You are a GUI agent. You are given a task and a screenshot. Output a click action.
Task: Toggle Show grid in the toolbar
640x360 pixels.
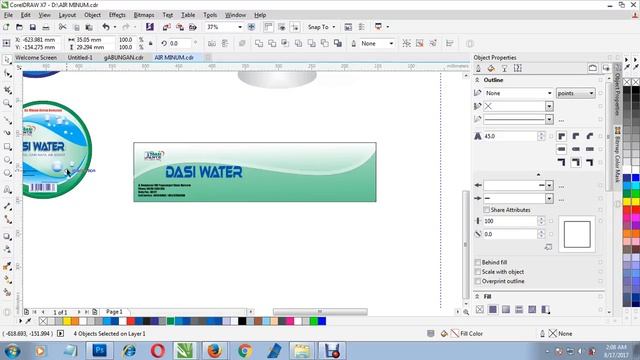click(282, 27)
